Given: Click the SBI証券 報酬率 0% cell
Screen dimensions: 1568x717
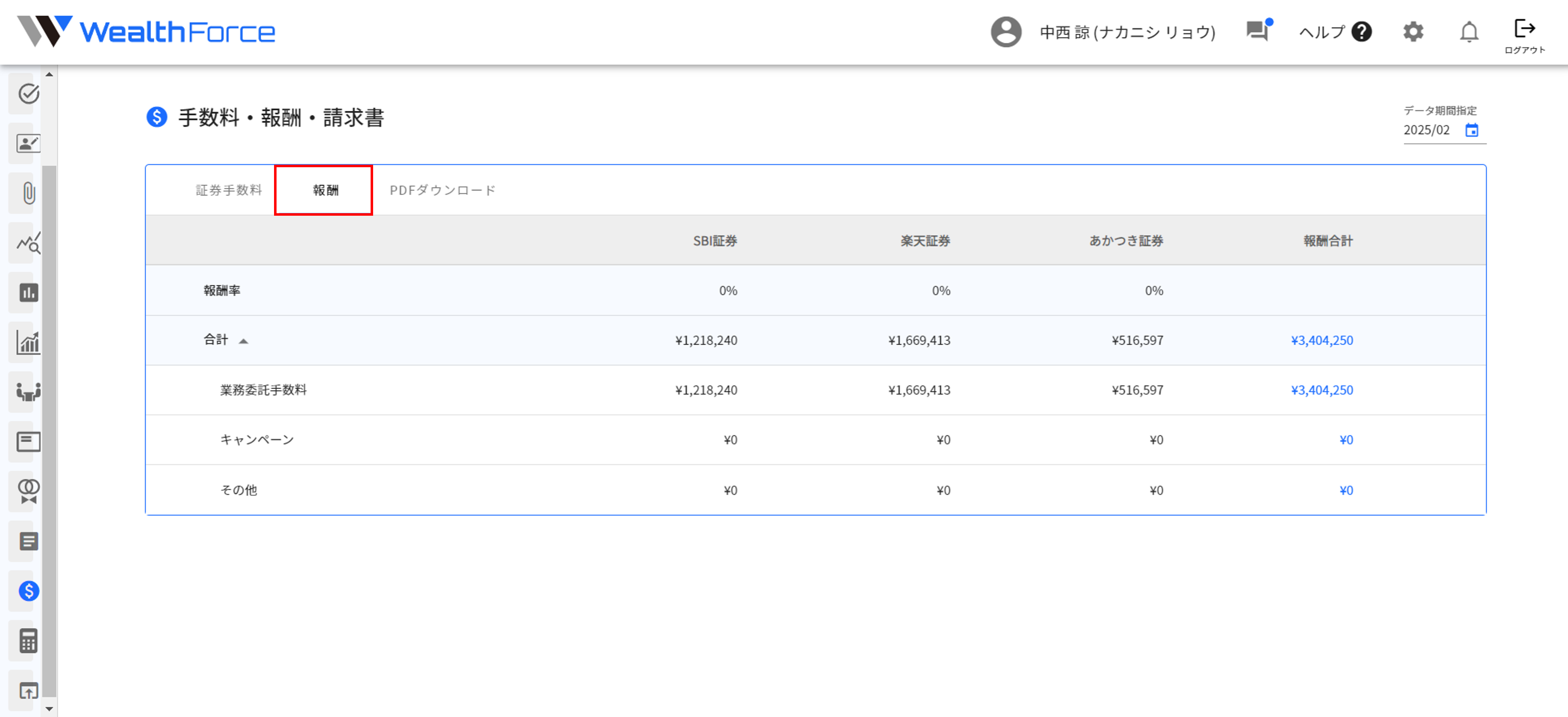Looking at the screenshot, I should point(728,291).
